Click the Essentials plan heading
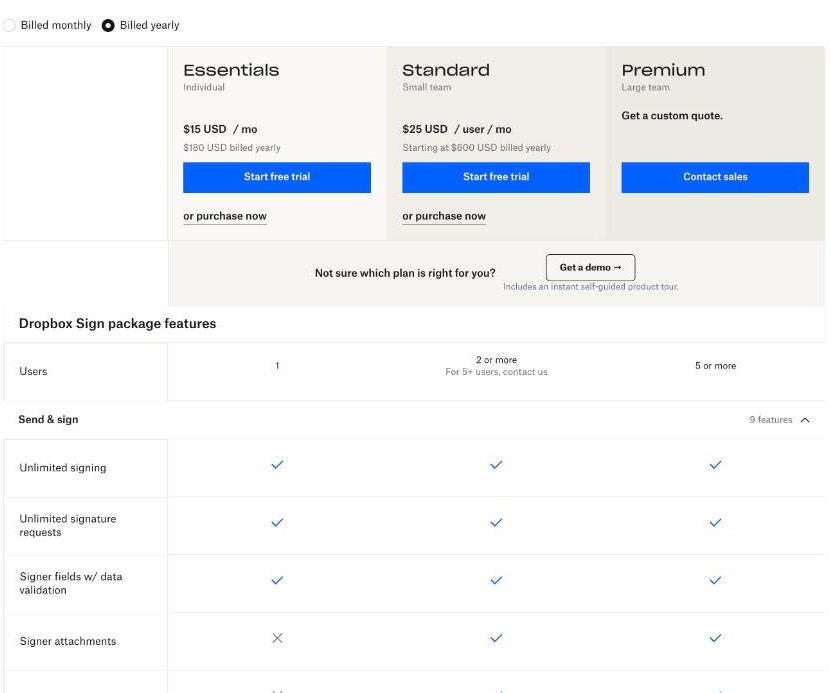 (x=231, y=70)
